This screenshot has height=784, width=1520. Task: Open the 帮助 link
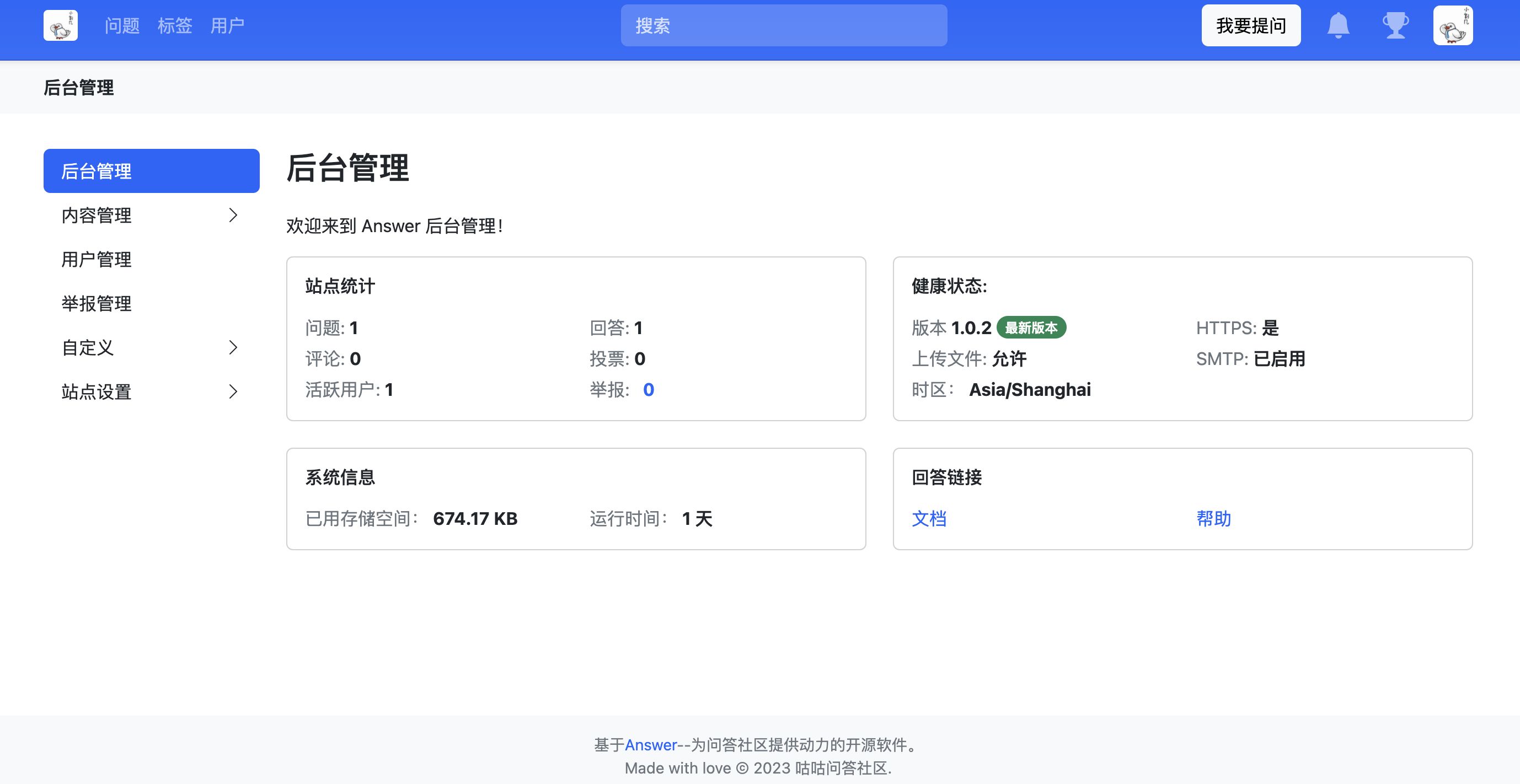(1213, 519)
